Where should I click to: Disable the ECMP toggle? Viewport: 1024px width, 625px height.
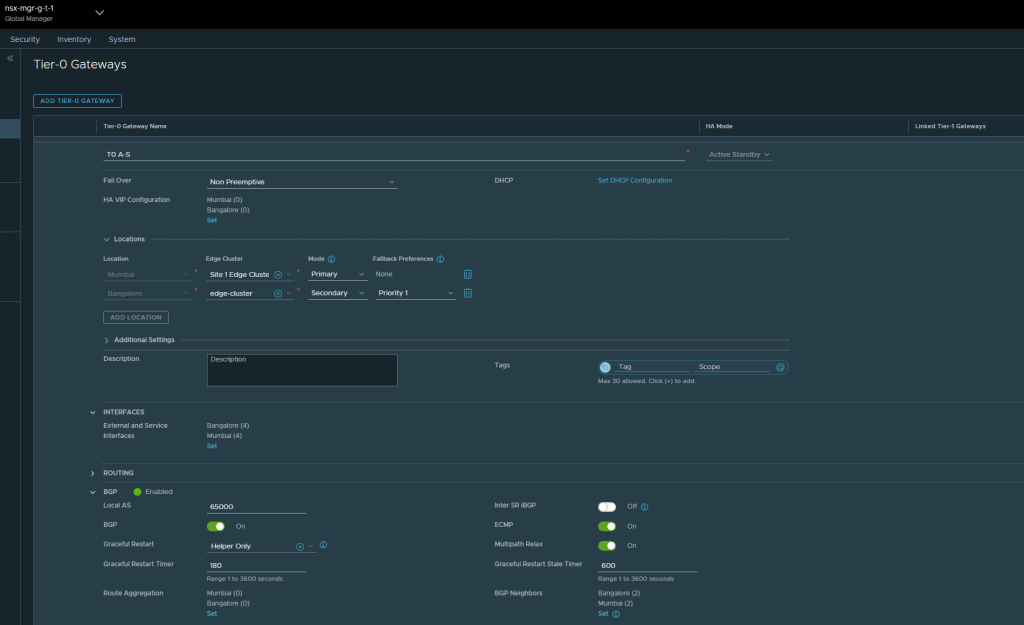(x=607, y=526)
